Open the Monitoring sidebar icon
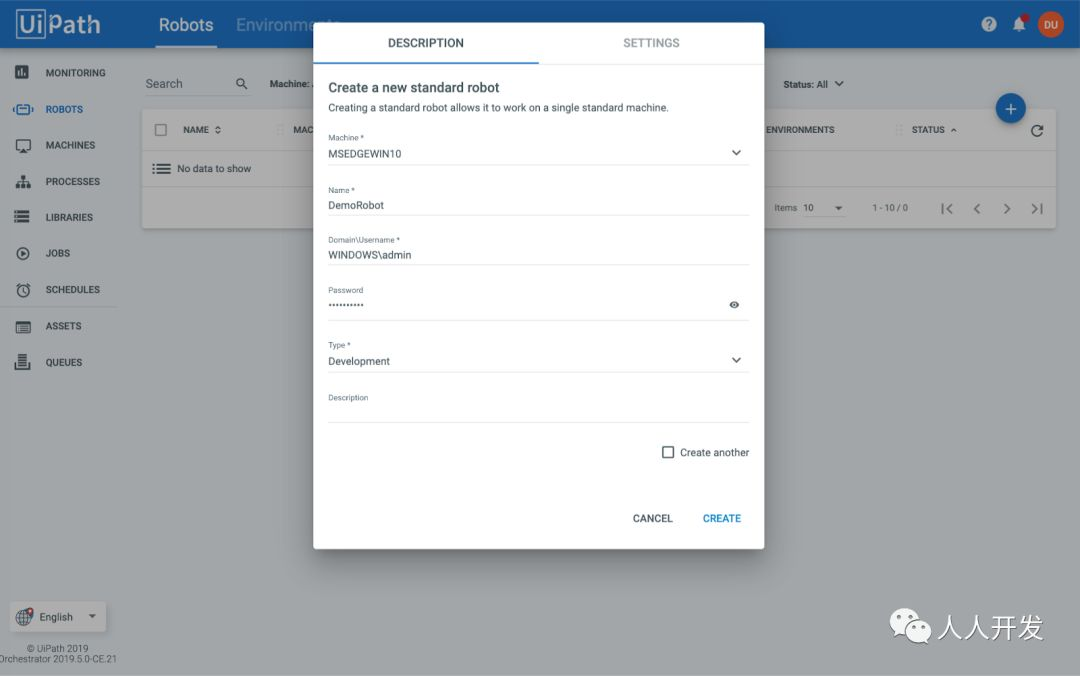This screenshot has width=1080, height=676. pyautogui.click(x=22, y=72)
